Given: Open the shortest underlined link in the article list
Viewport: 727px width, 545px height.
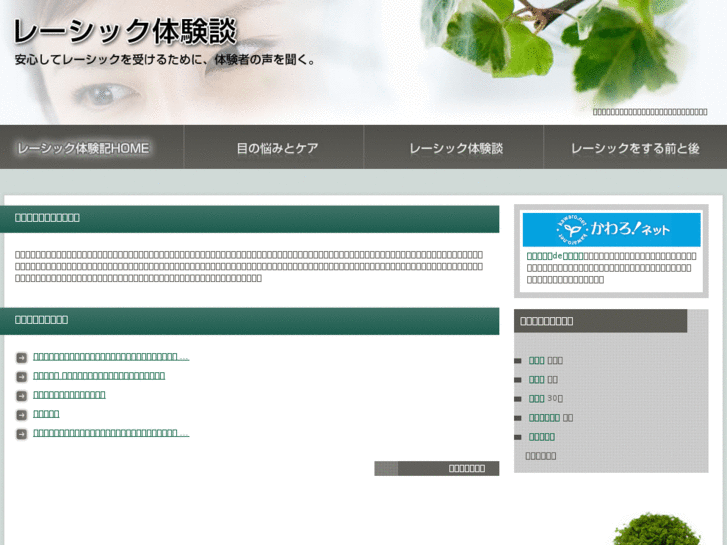Looking at the screenshot, I should [x=46, y=414].
